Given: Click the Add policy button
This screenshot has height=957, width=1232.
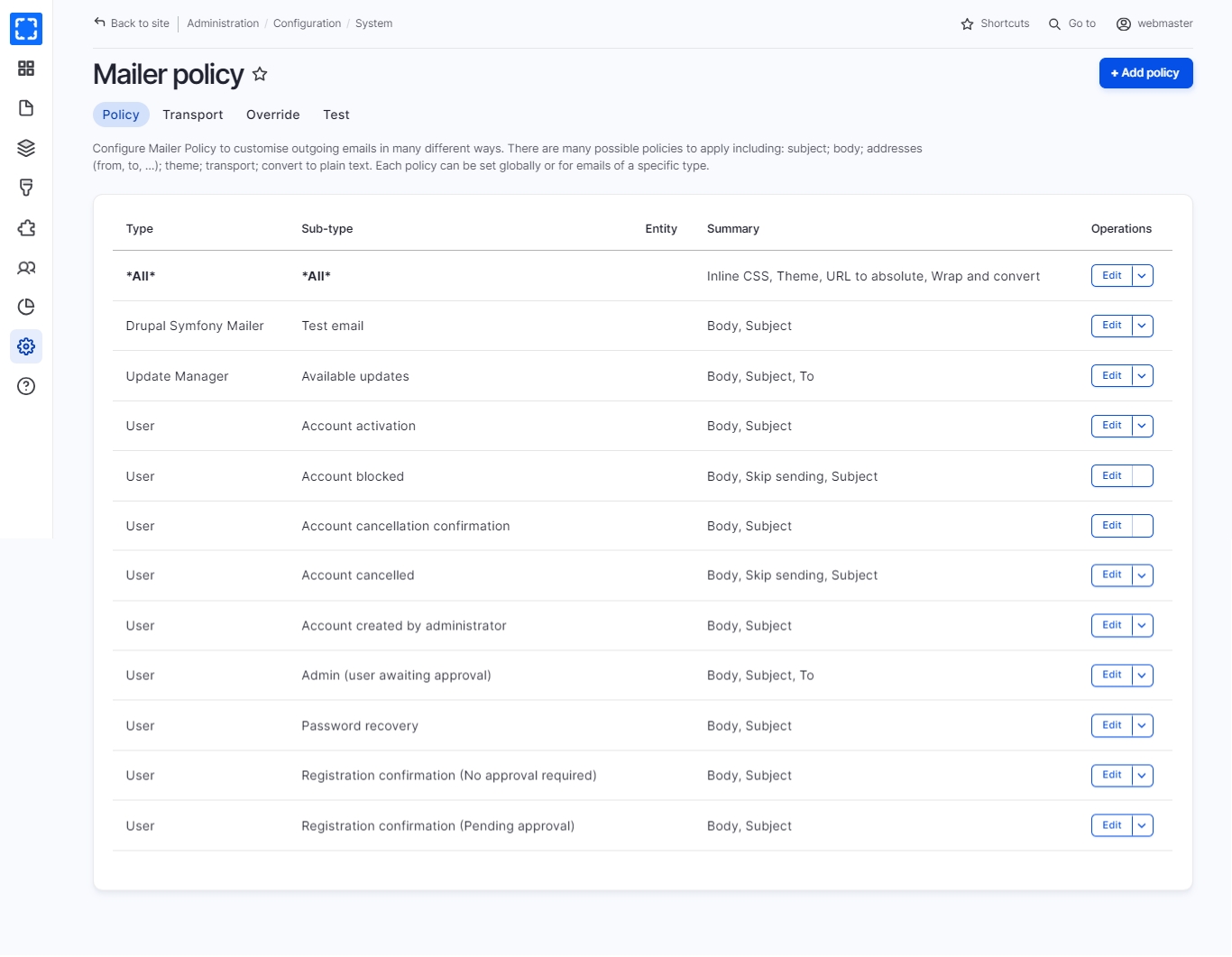Looking at the screenshot, I should (x=1145, y=73).
